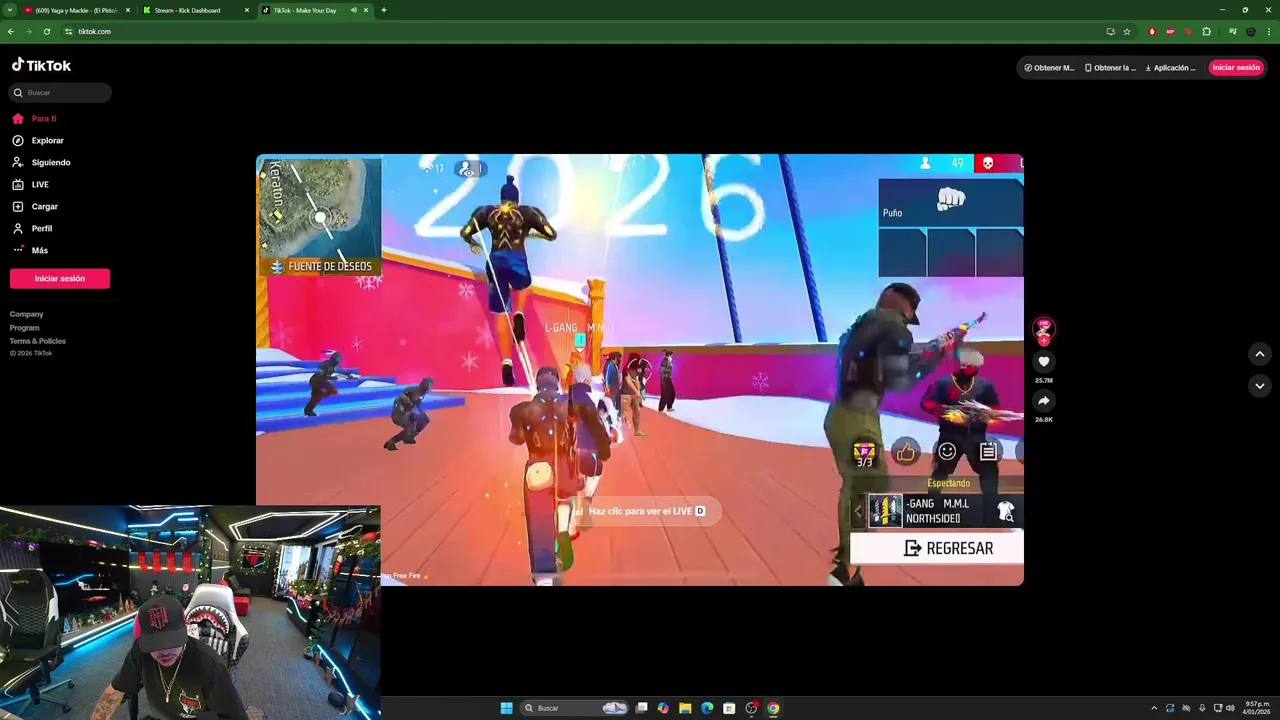Viewport: 1280px width, 720px height.
Task: Click the in-game list icon
Action: coord(988,452)
